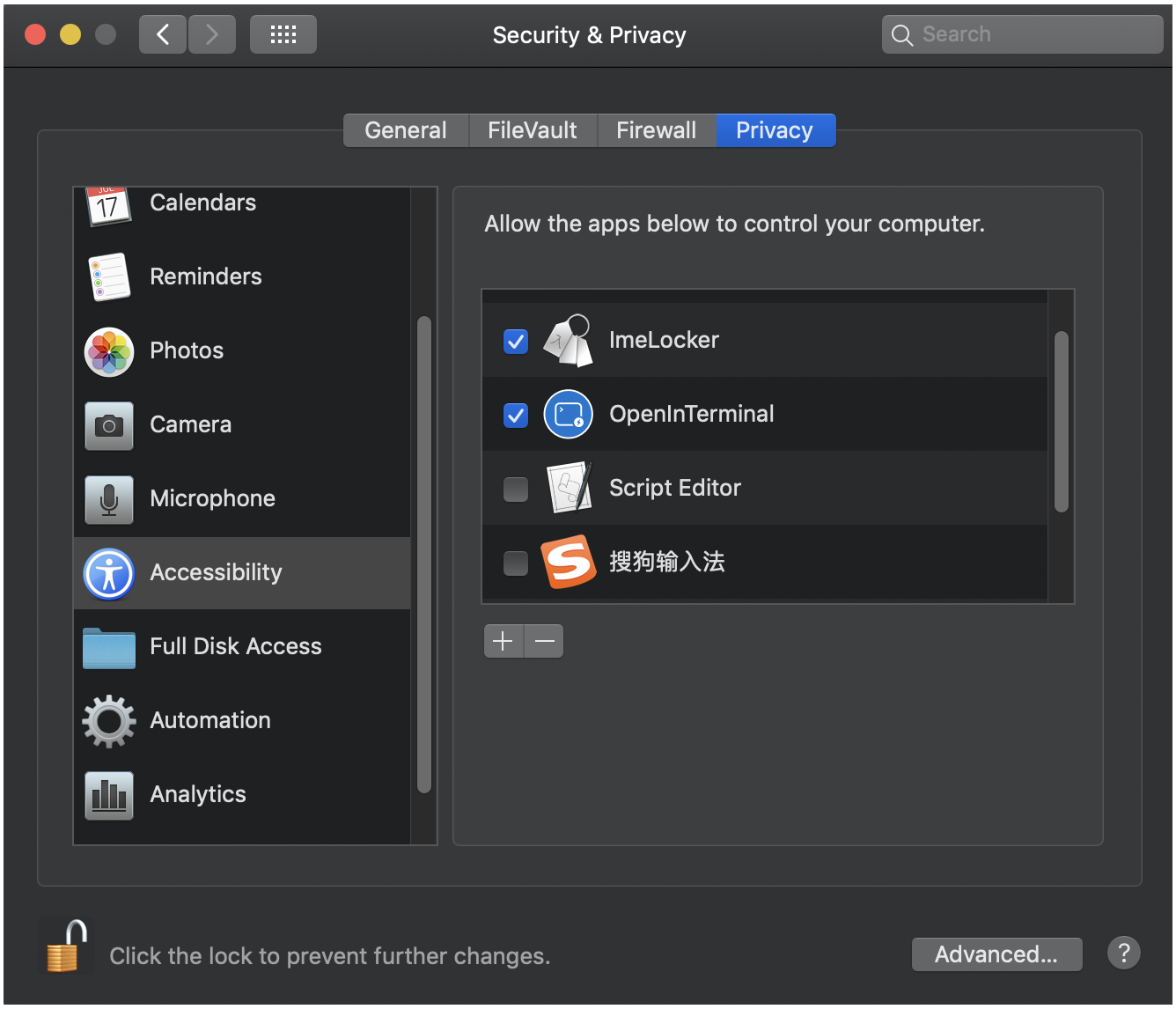Screen dimensions: 1176x1009
Task: Open the Advanced… settings
Action: point(996,954)
